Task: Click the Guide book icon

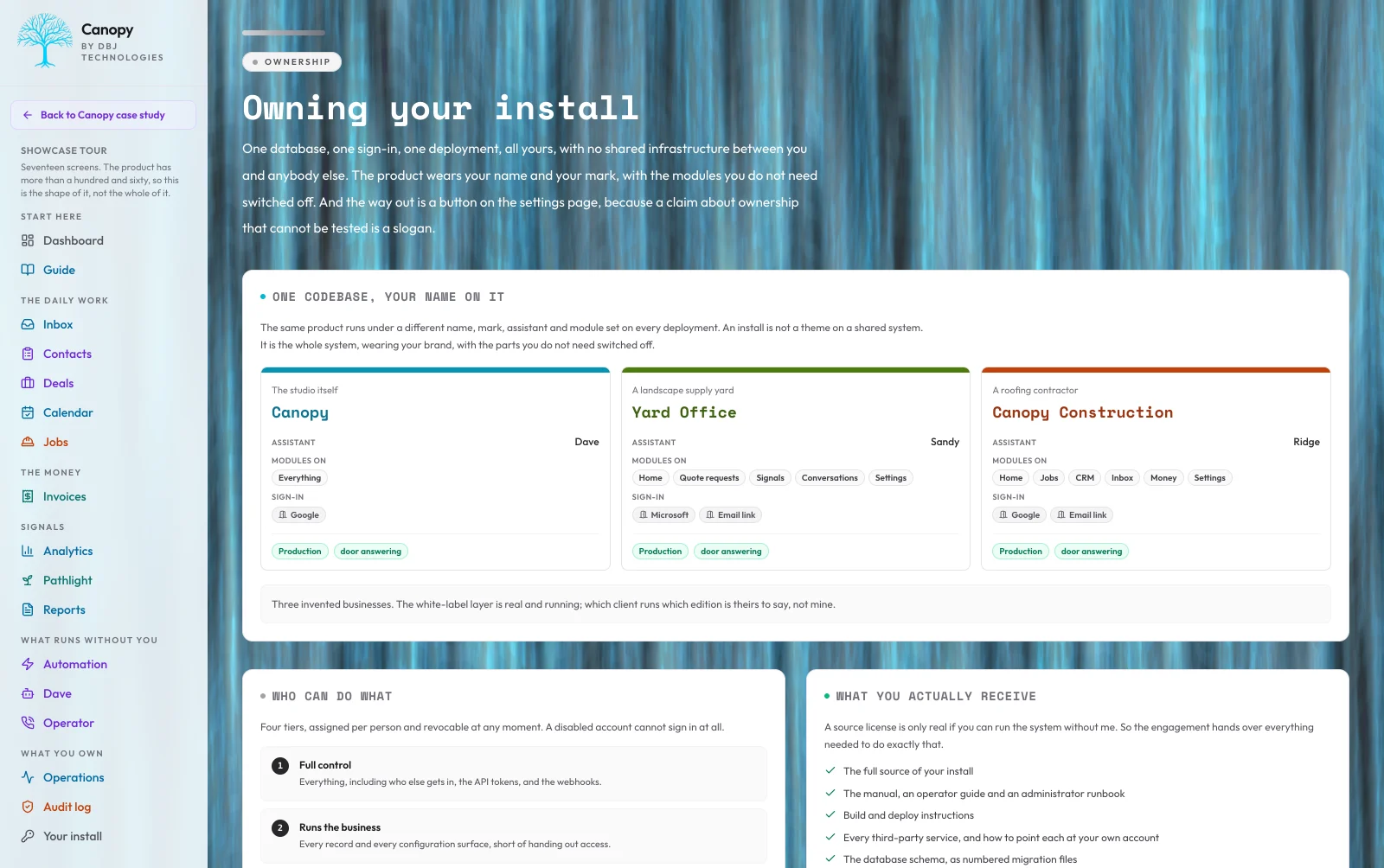Action: pyautogui.click(x=28, y=270)
